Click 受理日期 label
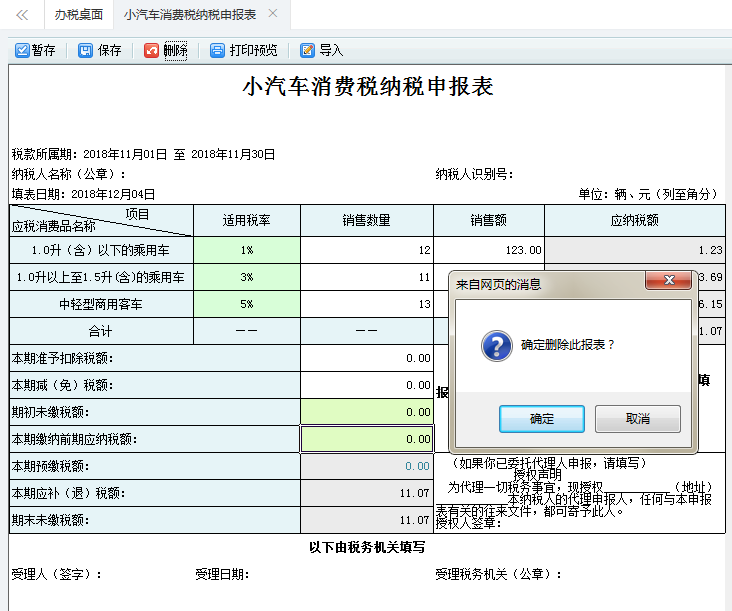The height and width of the screenshot is (611, 732). coord(222,574)
